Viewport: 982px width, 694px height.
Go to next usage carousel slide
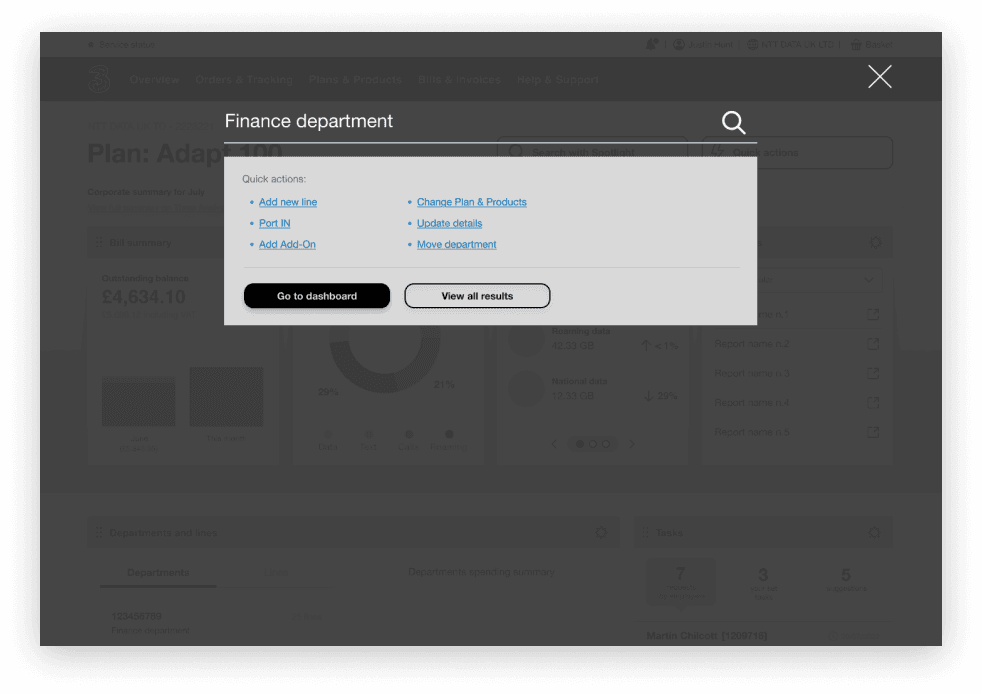tap(631, 444)
